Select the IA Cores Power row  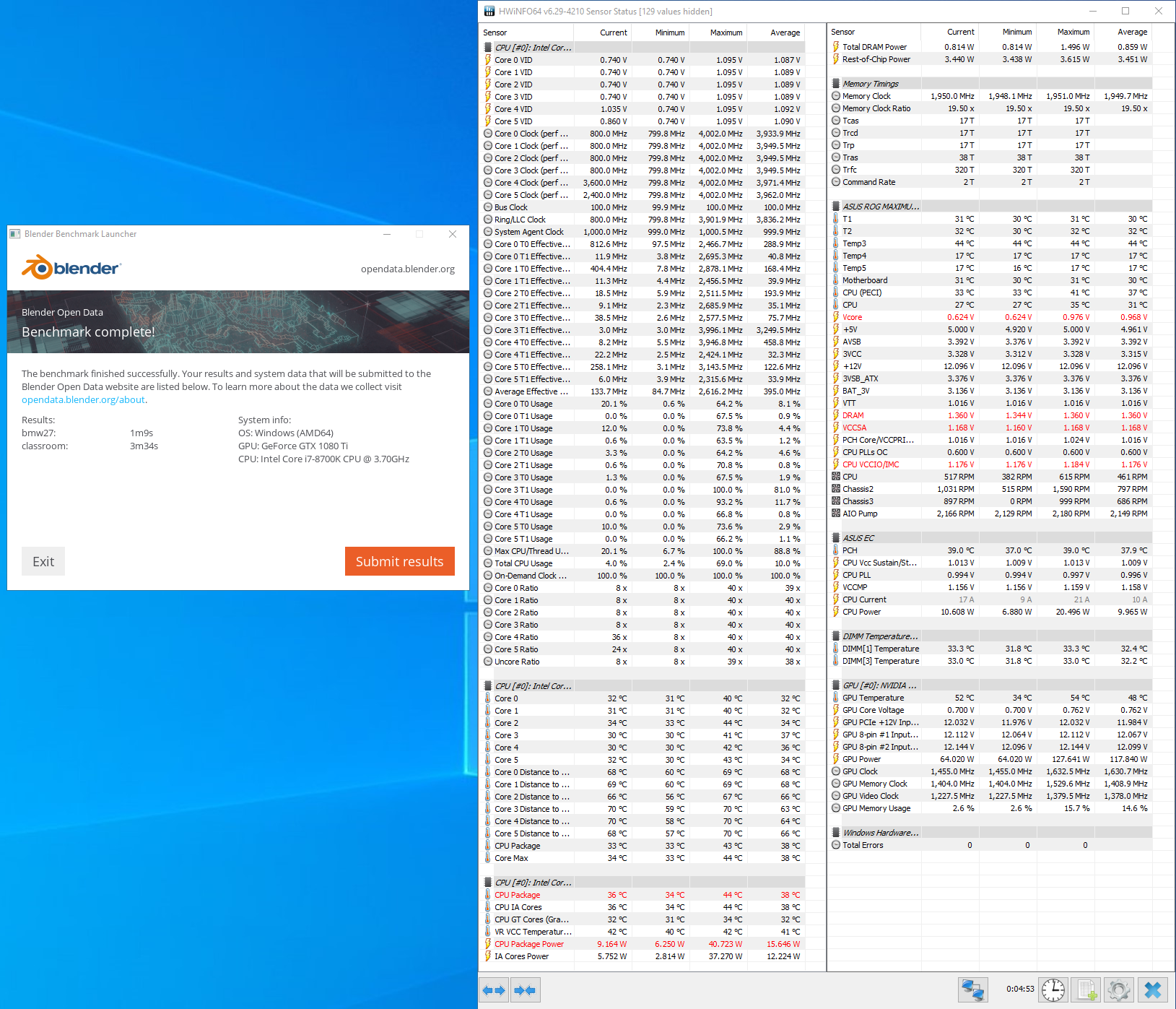click(643, 956)
